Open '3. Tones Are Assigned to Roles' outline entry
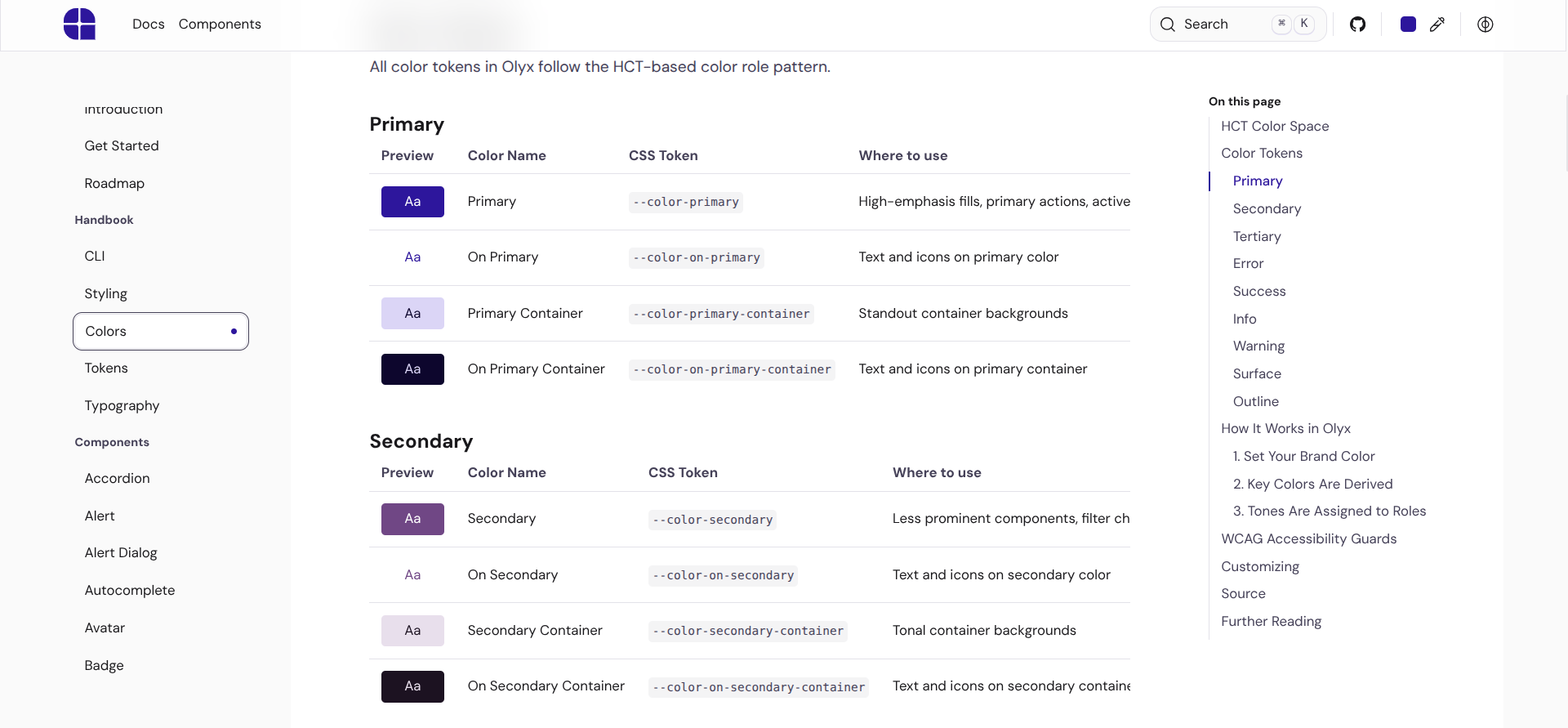1568x728 pixels. 1330,511
